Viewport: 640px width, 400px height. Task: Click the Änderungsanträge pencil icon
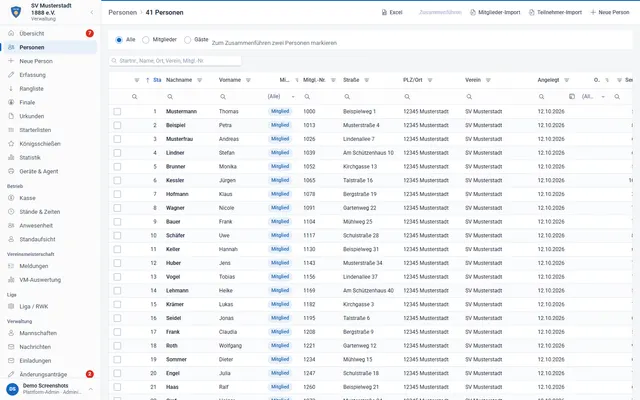pos(11,374)
